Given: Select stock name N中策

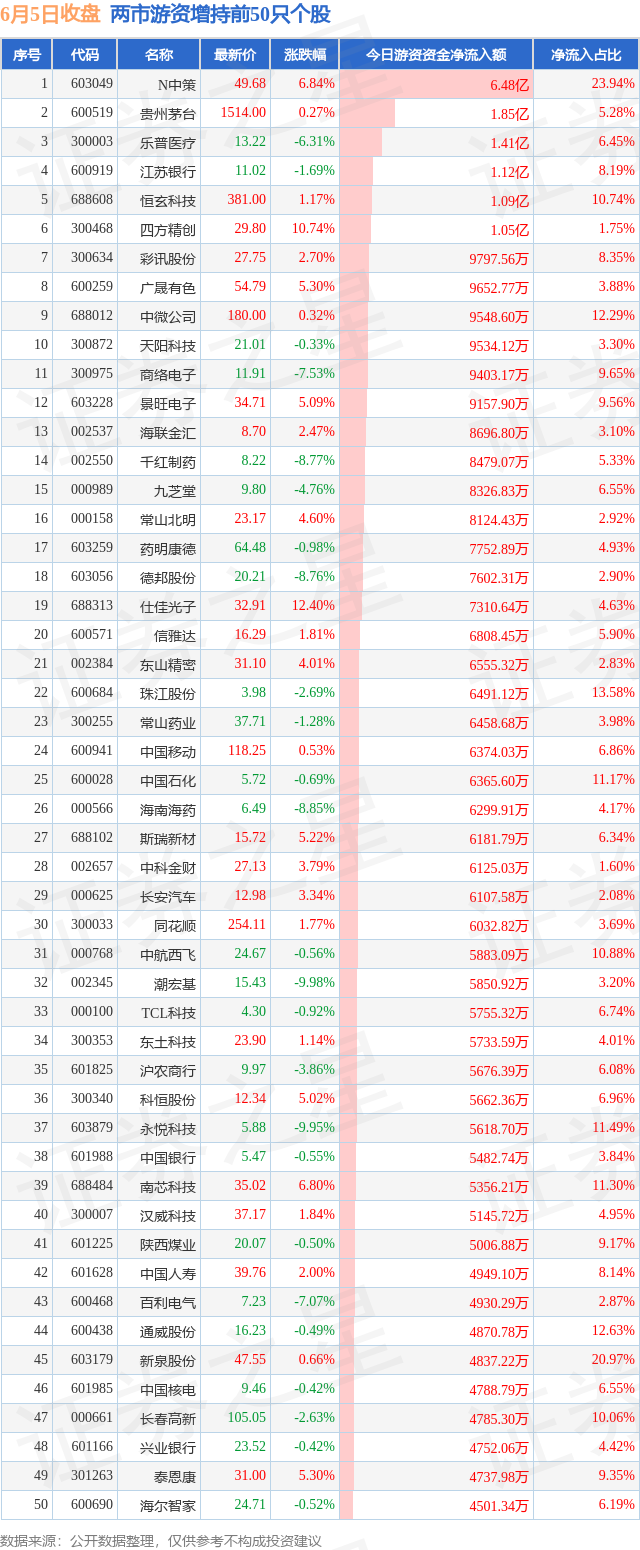Looking at the screenshot, I should click(178, 84).
